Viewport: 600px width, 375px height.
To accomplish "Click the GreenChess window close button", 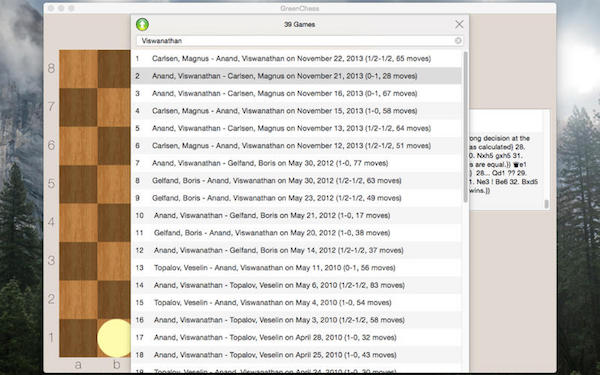I will click(51, 8).
